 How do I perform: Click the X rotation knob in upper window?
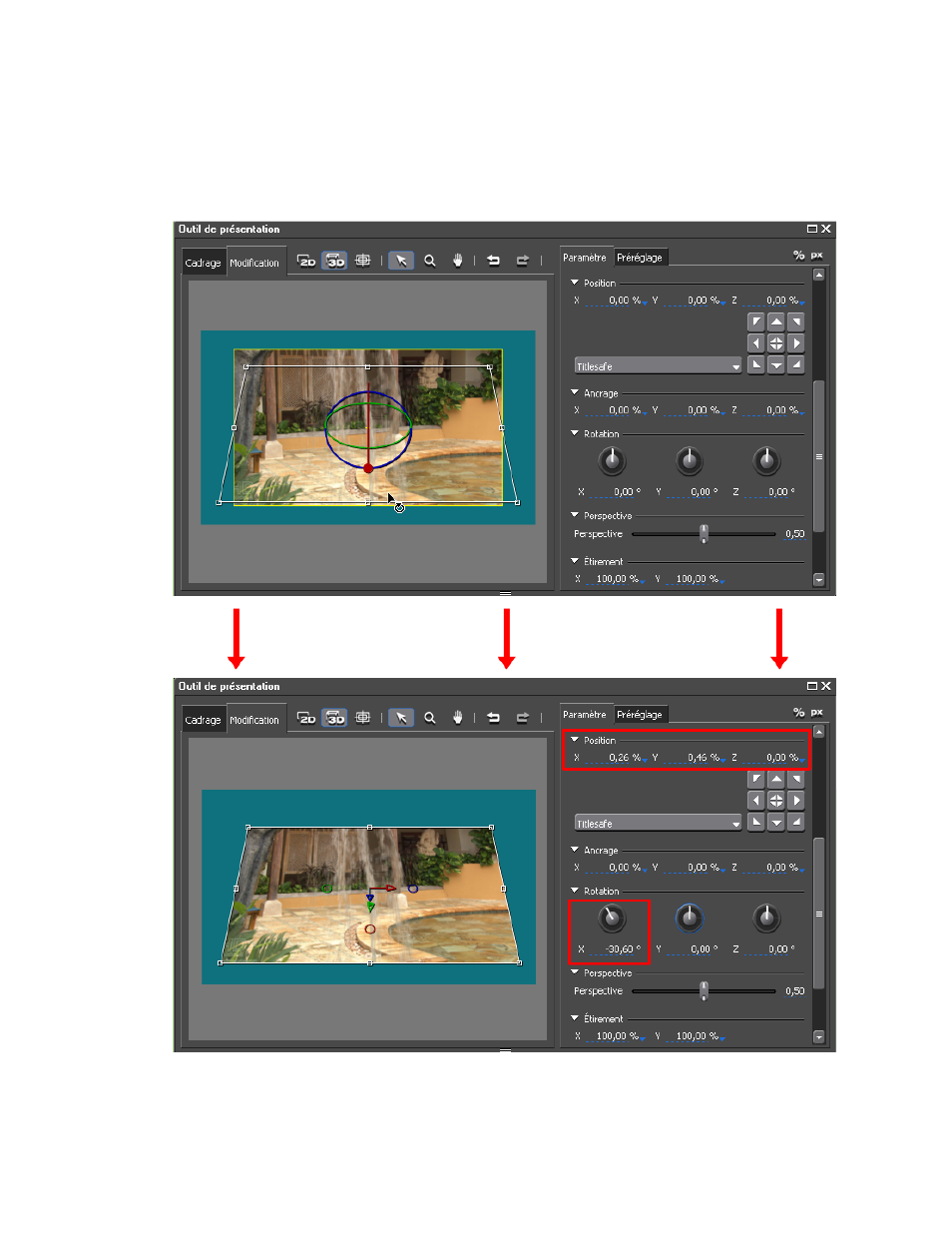coord(612,461)
